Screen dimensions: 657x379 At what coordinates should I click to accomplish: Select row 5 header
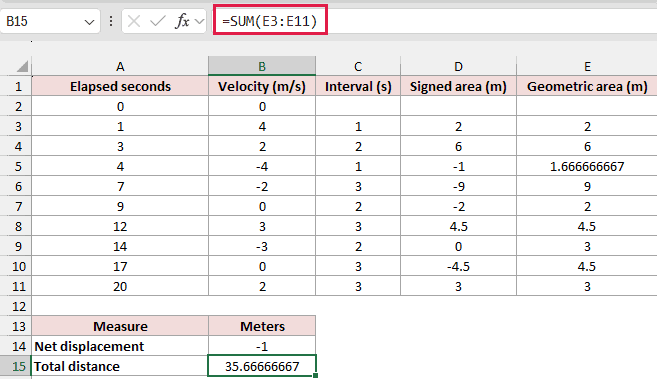click(x=16, y=166)
